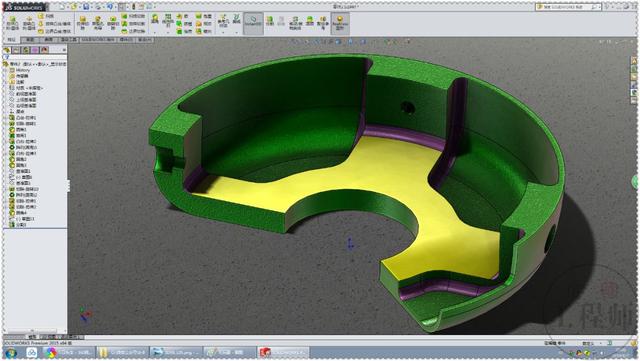This screenshot has height=361, width=640.
Task: Switch to the 草图 (Sketch) tab
Action: pyautogui.click(x=30, y=40)
